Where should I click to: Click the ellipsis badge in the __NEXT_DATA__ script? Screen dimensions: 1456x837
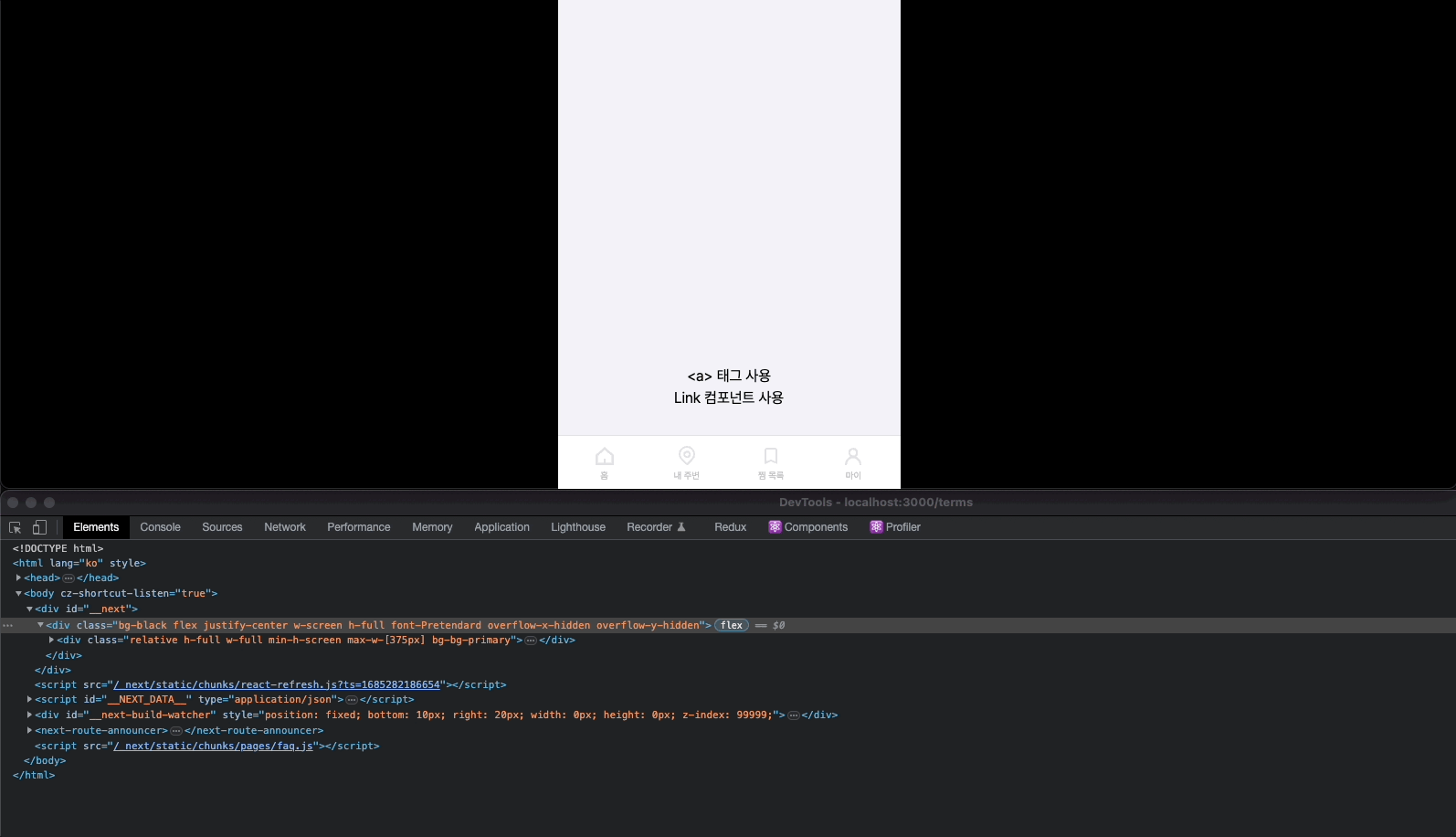352,700
